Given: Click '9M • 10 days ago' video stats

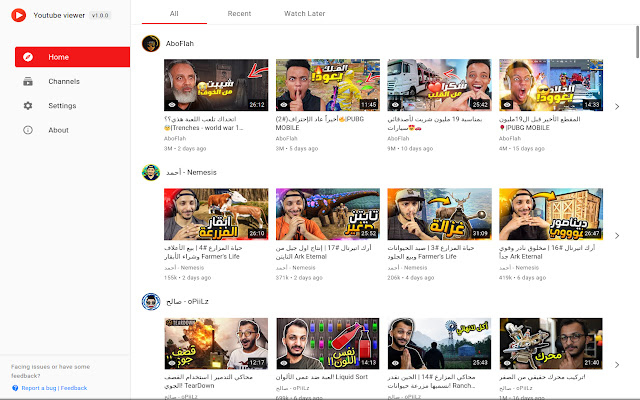Looking at the screenshot, I should pyautogui.click(x=410, y=149).
